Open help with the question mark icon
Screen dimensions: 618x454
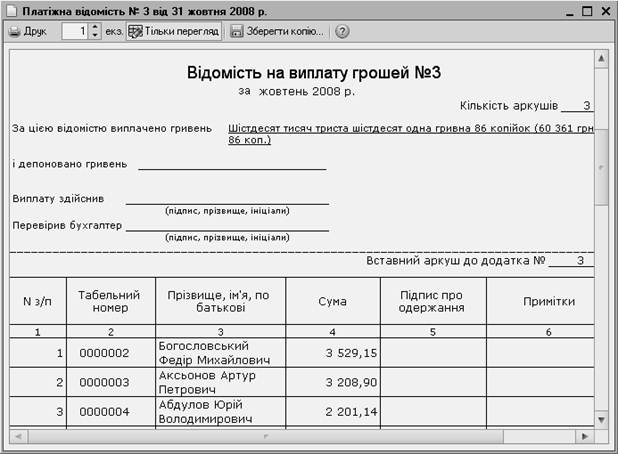[x=342, y=32]
